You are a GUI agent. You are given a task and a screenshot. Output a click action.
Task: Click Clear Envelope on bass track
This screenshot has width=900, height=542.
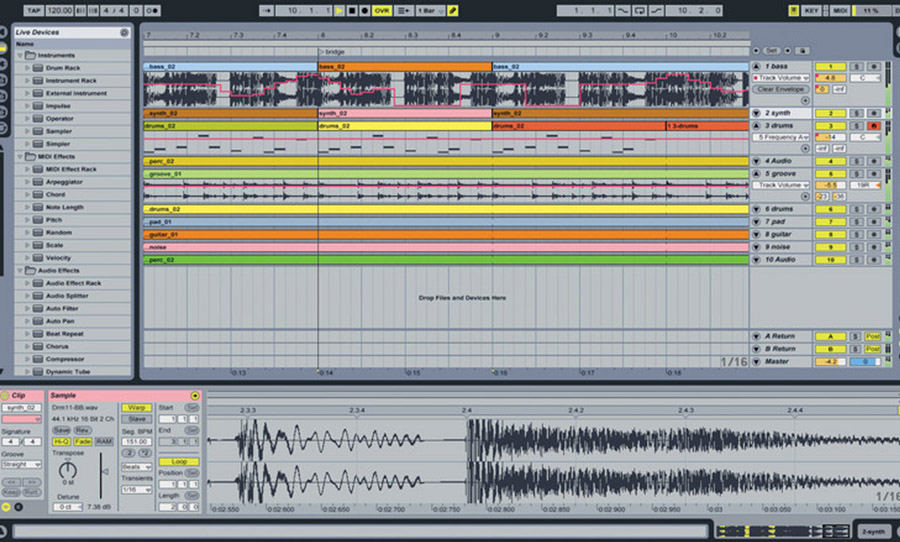coord(781,89)
